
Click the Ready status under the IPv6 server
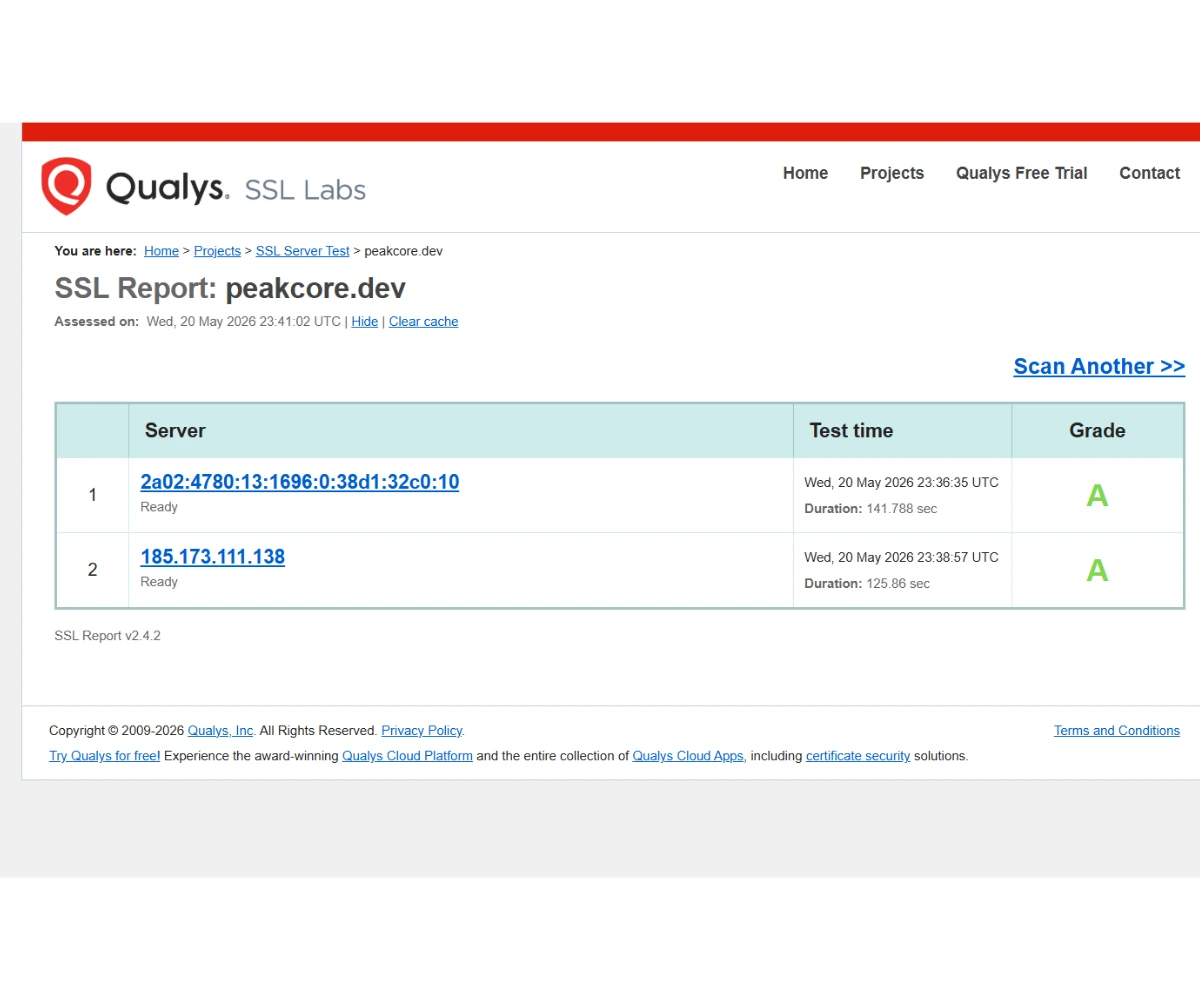(x=159, y=507)
